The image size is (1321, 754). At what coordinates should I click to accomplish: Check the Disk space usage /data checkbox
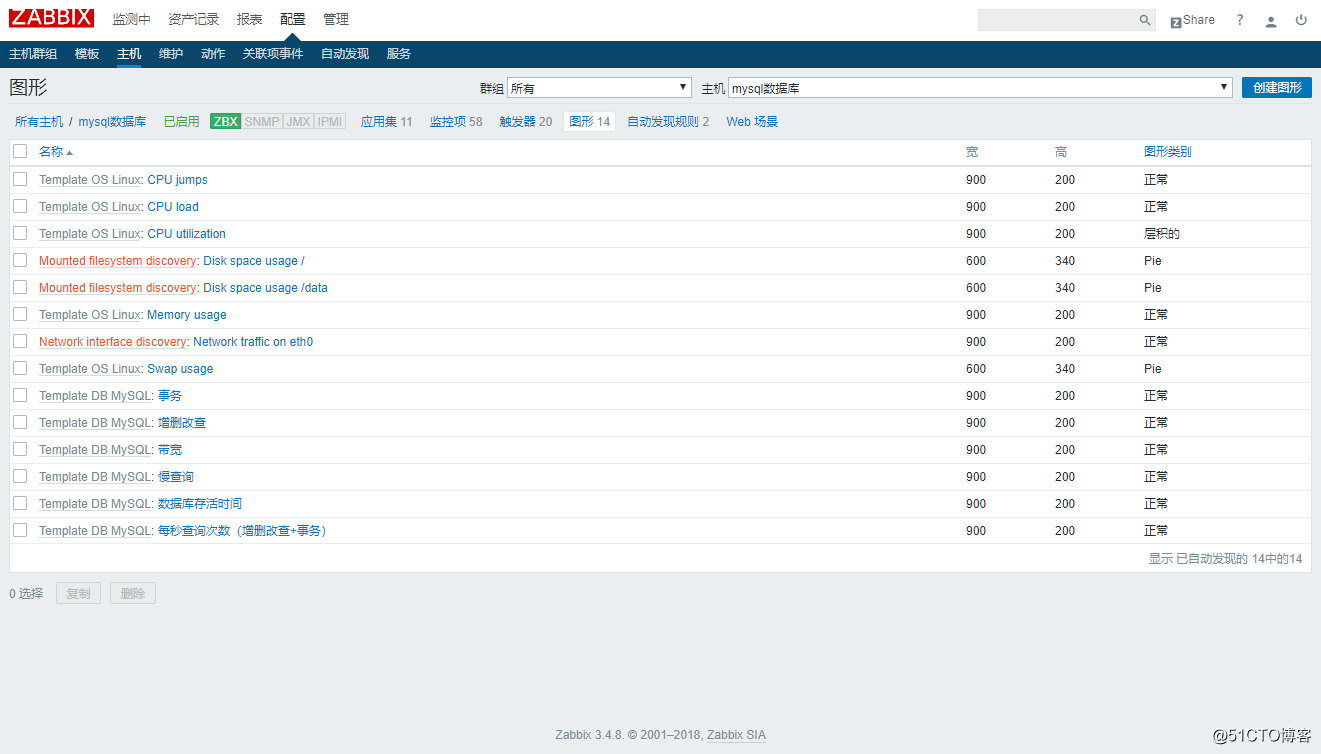[20, 287]
